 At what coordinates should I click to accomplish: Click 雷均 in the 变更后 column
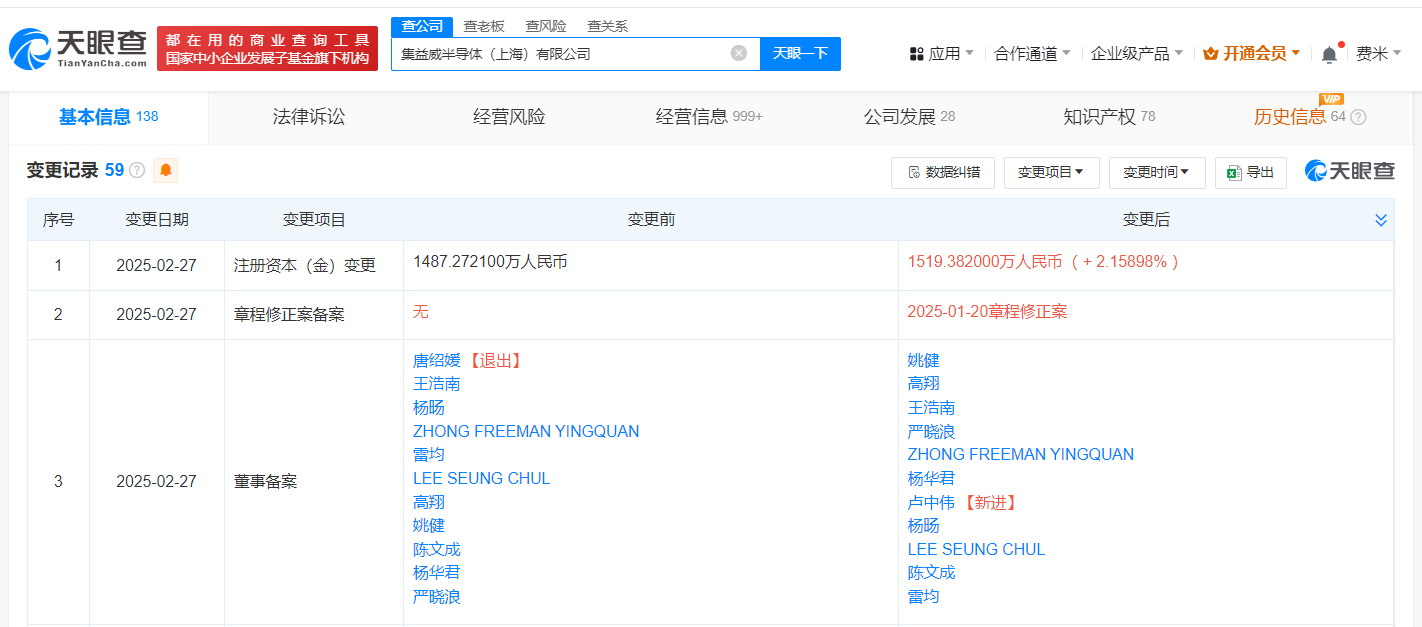coord(924,597)
